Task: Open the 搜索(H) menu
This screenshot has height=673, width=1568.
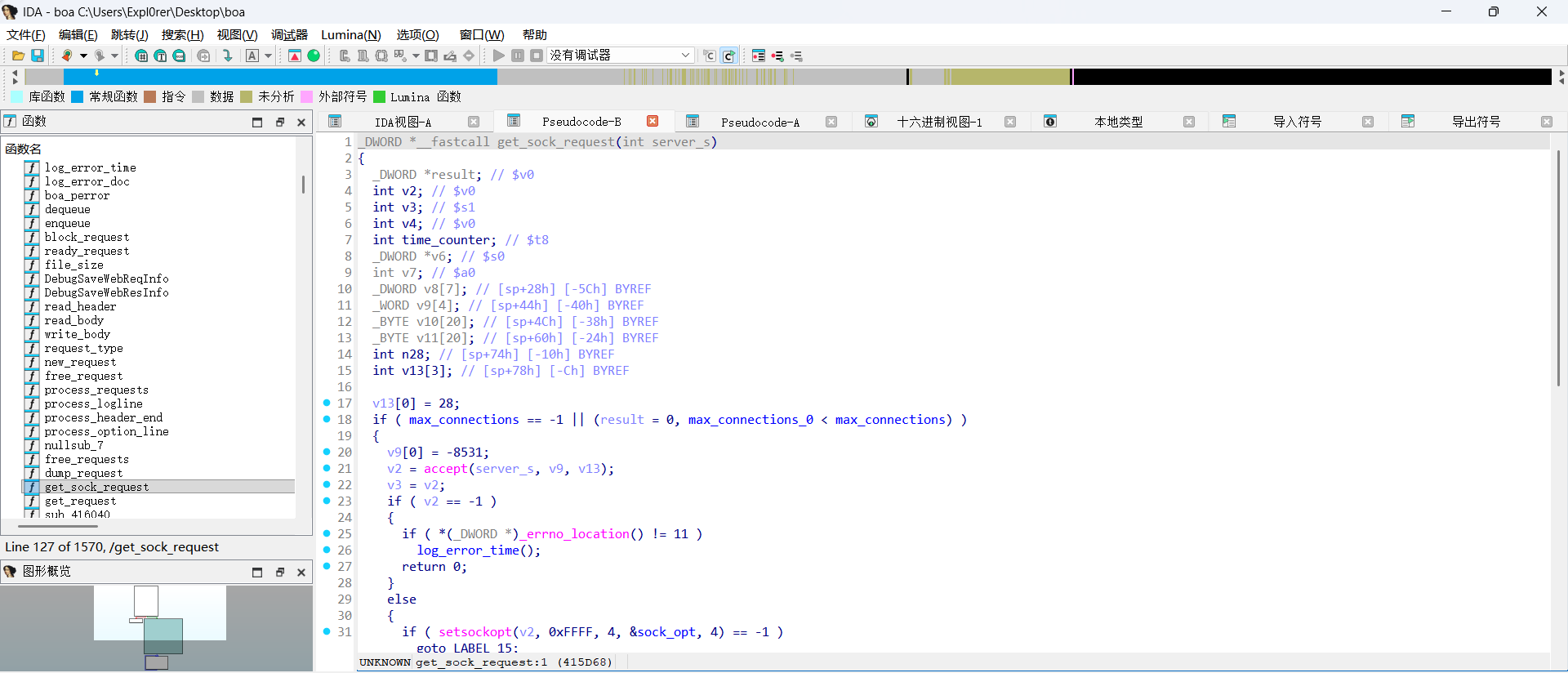Action: (182, 34)
